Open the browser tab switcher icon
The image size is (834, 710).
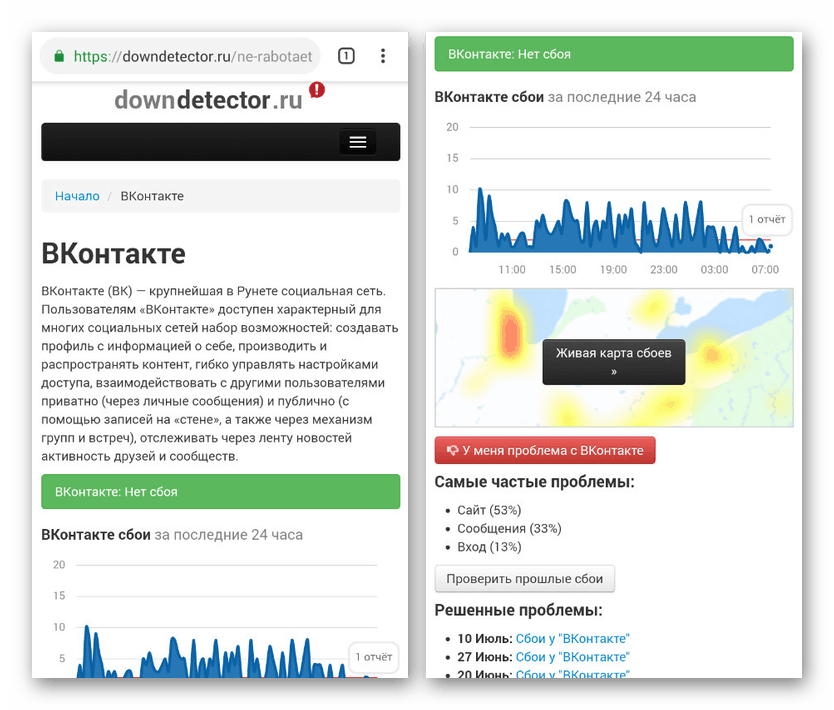[345, 56]
